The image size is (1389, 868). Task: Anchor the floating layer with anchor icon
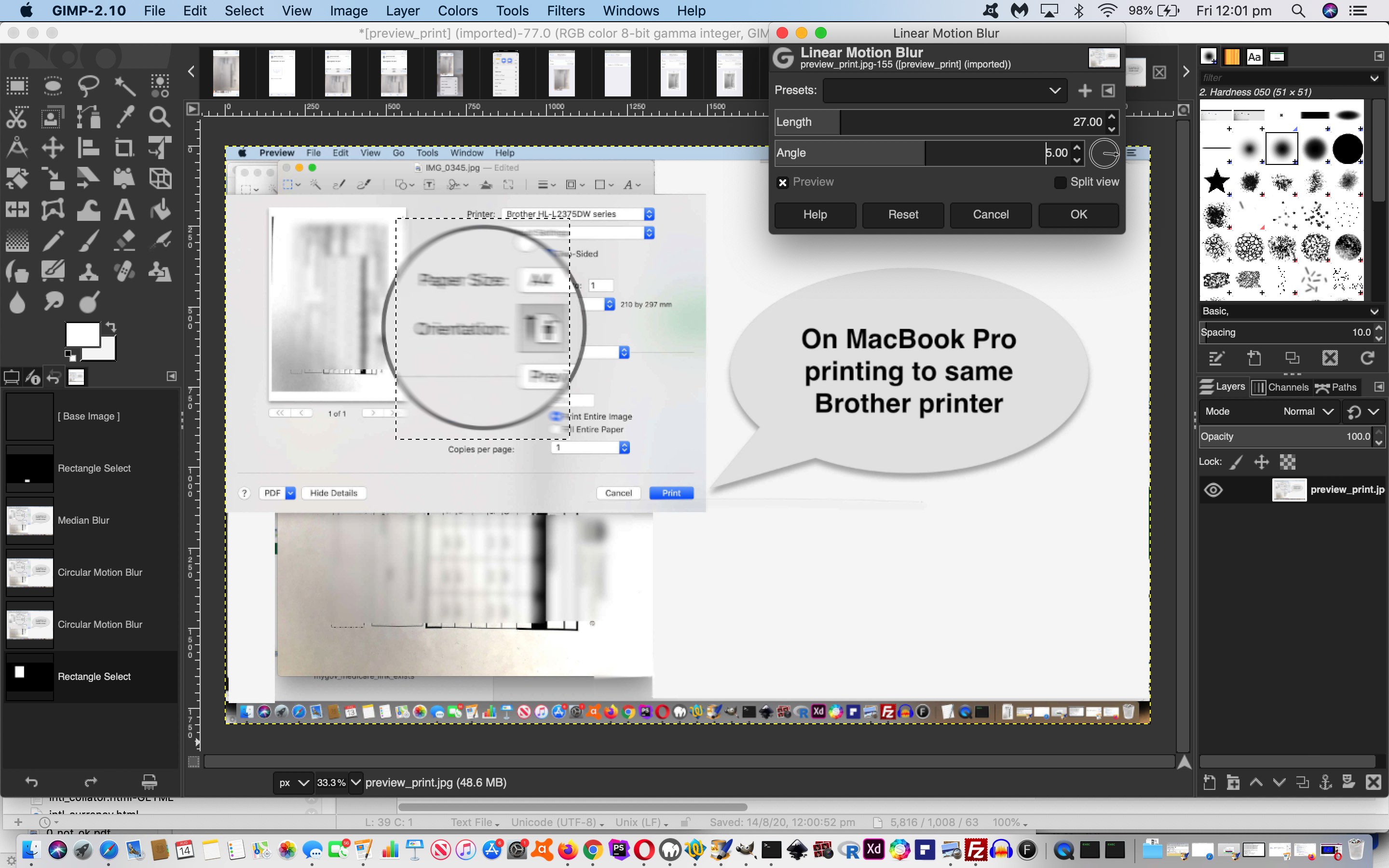[1325, 782]
